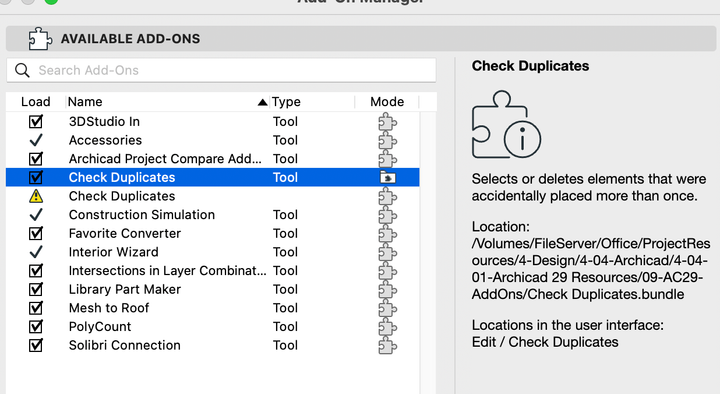The image size is (720, 394).
Task: Click the Tool type cell for 3DStudio In
Action: pyautogui.click(x=285, y=122)
